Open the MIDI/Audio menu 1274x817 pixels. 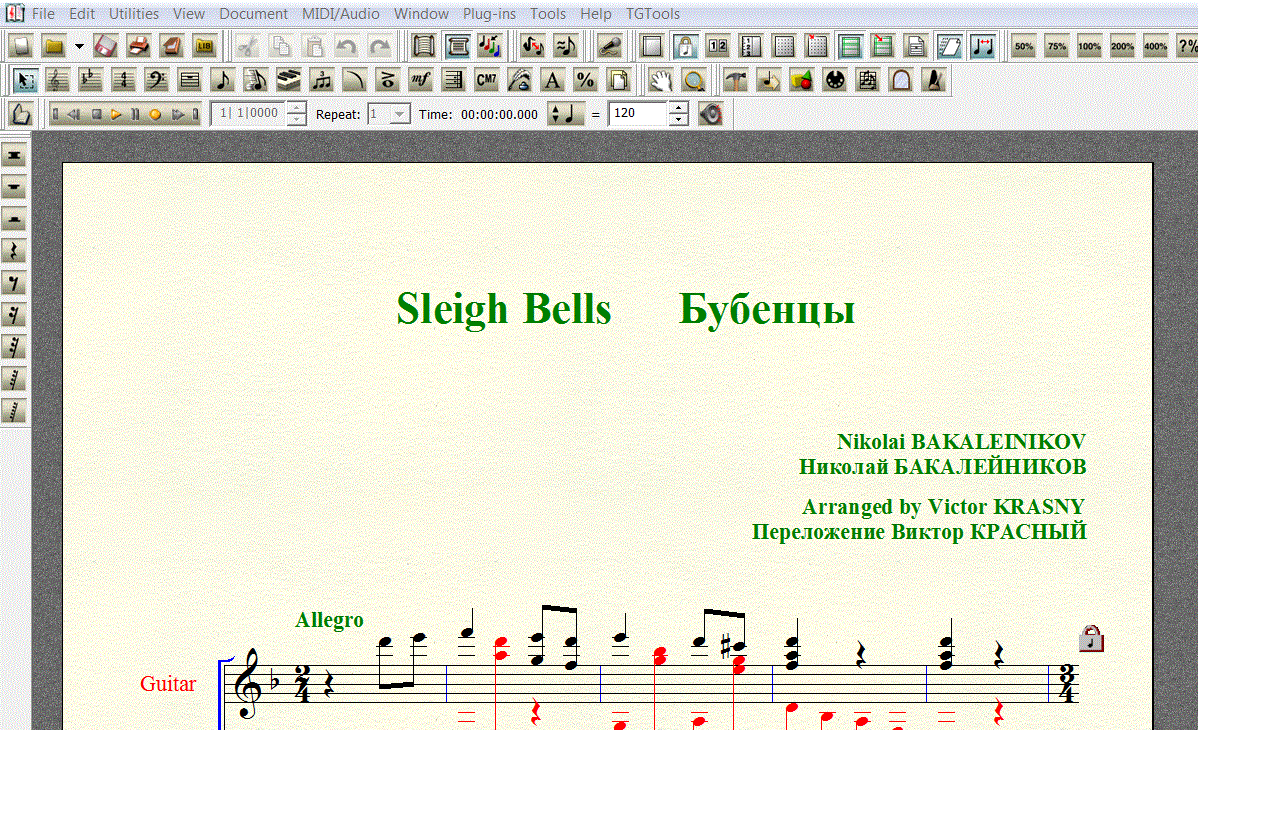click(341, 14)
